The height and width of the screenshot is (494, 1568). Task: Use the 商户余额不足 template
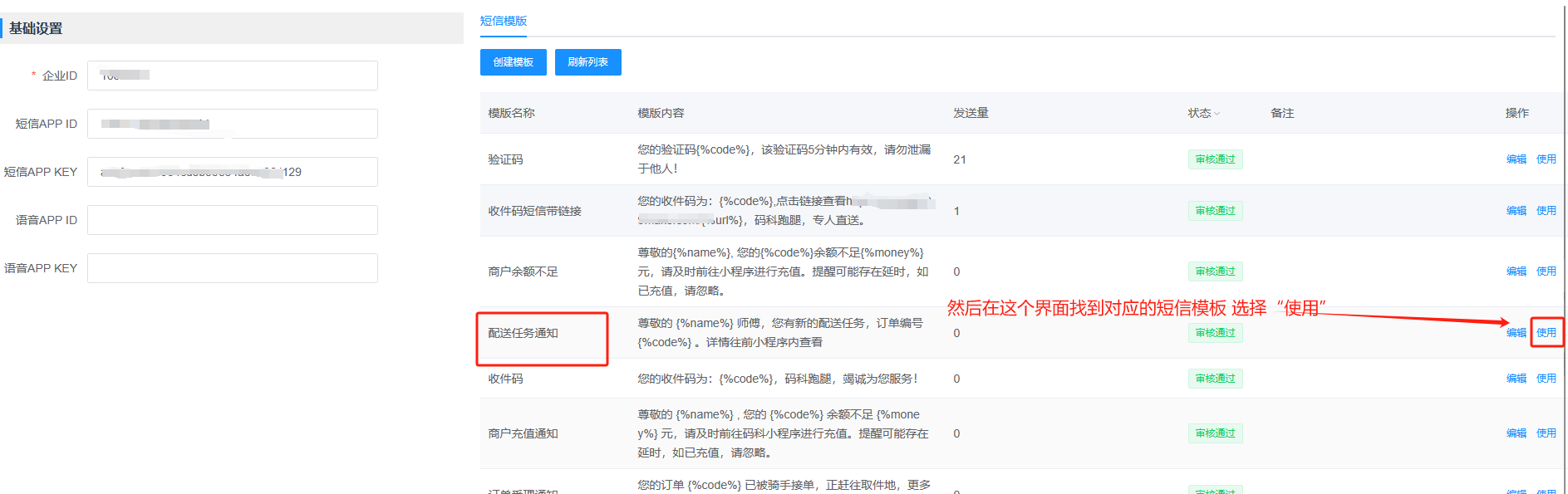click(1546, 271)
